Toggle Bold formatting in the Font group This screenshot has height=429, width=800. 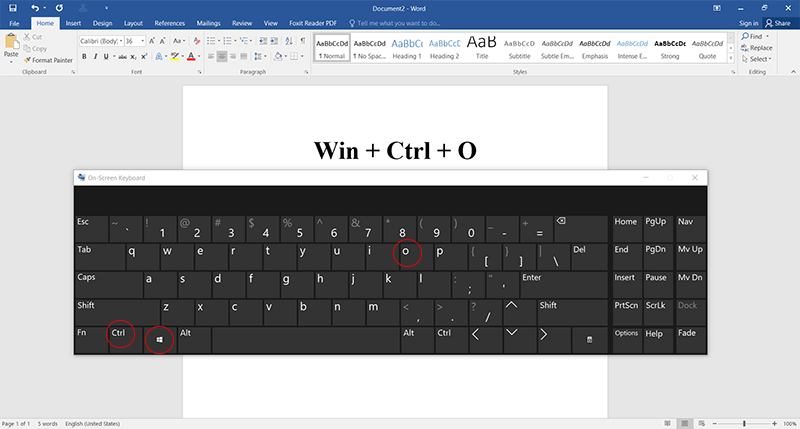(x=84, y=57)
